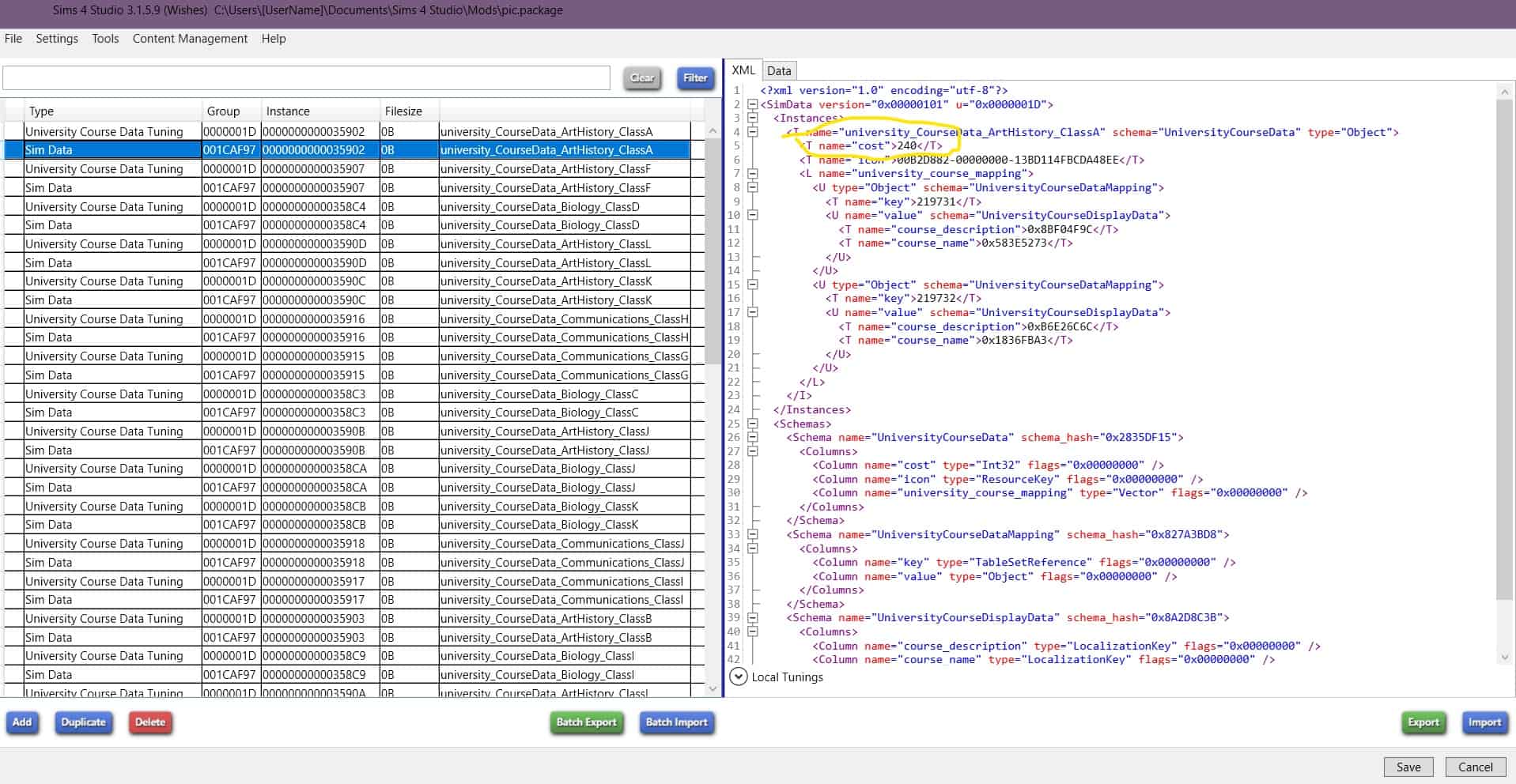Expand the Local Tunings chevron
The height and width of the screenshot is (784, 1516).
tap(738, 677)
